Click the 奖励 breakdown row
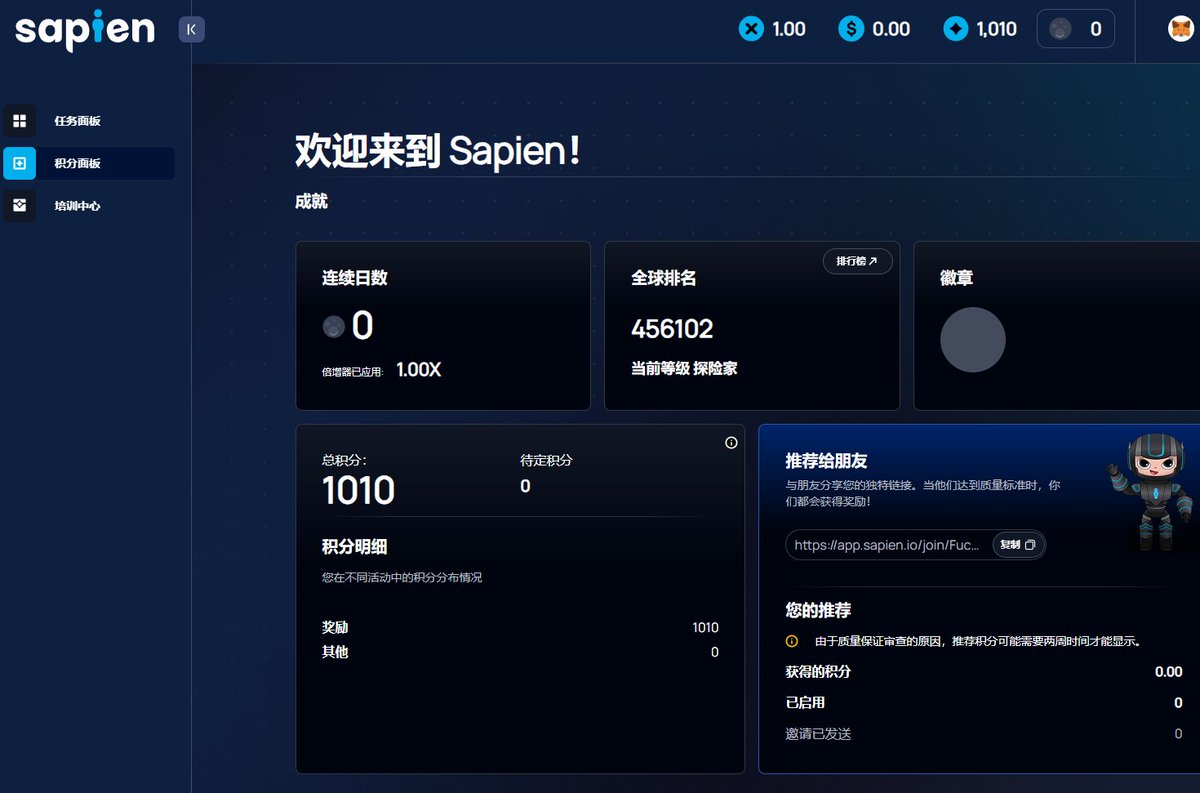The image size is (1200, 793). [520, 627]
